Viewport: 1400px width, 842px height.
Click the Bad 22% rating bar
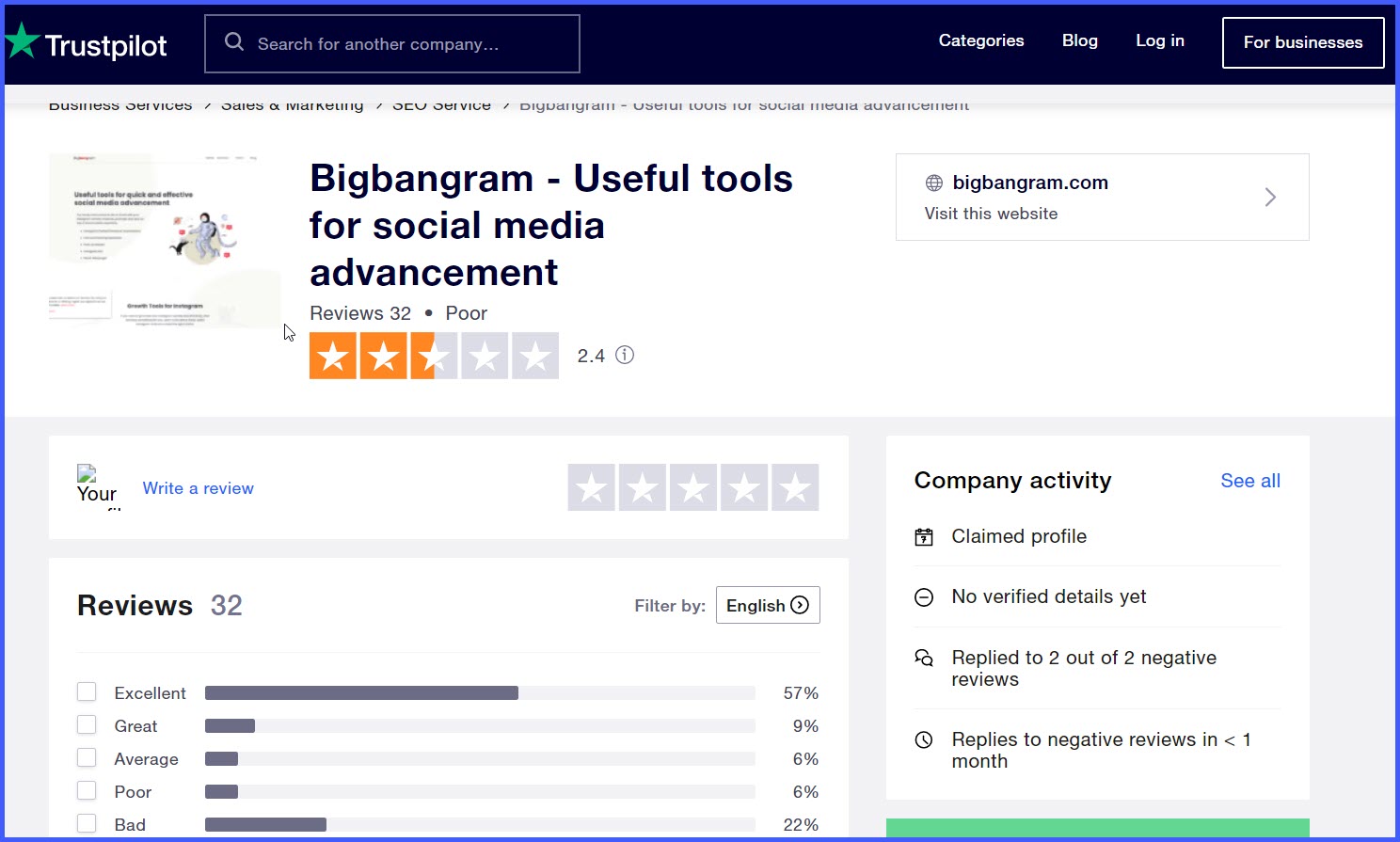coord(480,825)
